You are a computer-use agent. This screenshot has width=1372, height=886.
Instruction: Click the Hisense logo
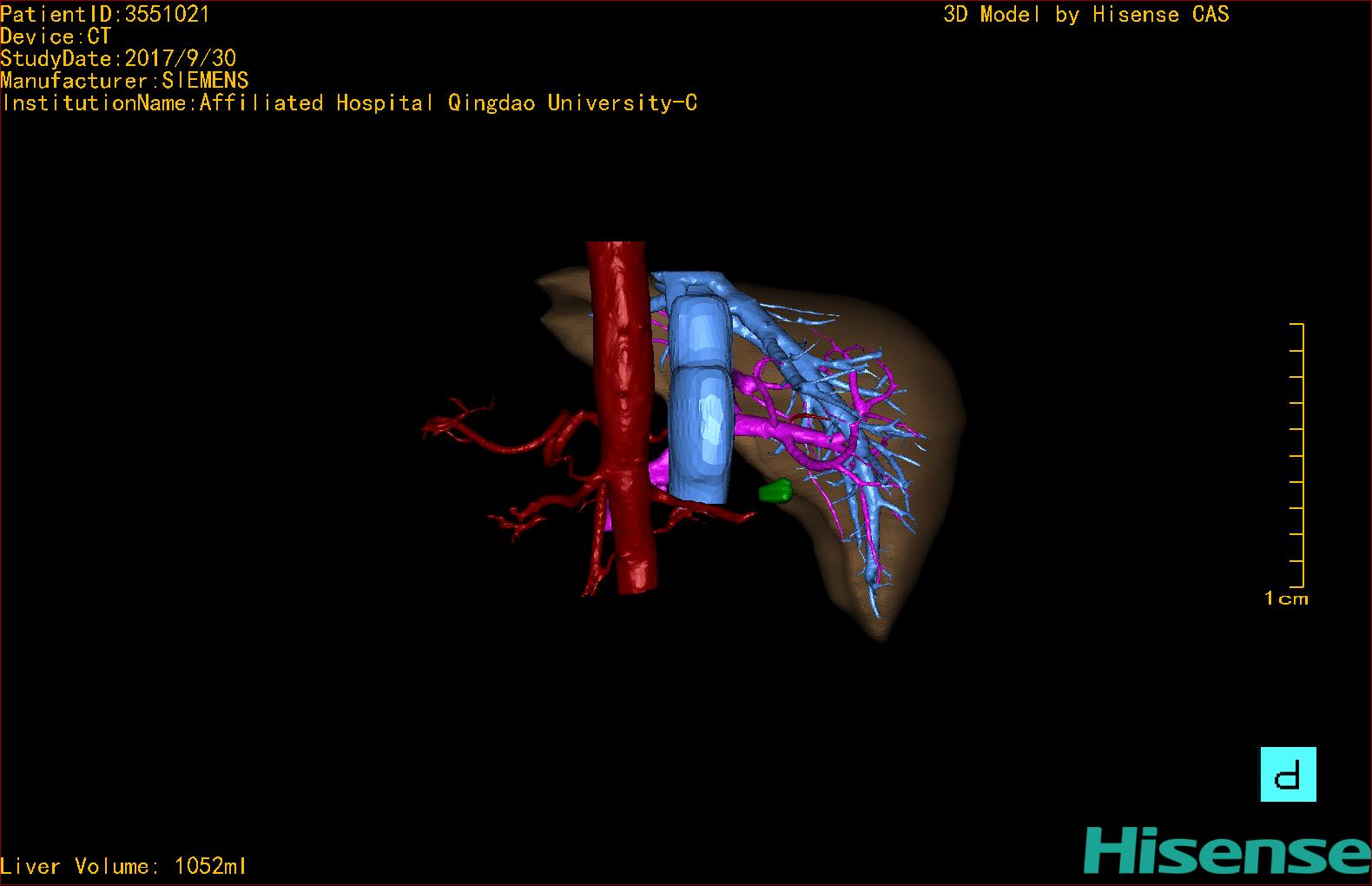tap(1227, 850)
